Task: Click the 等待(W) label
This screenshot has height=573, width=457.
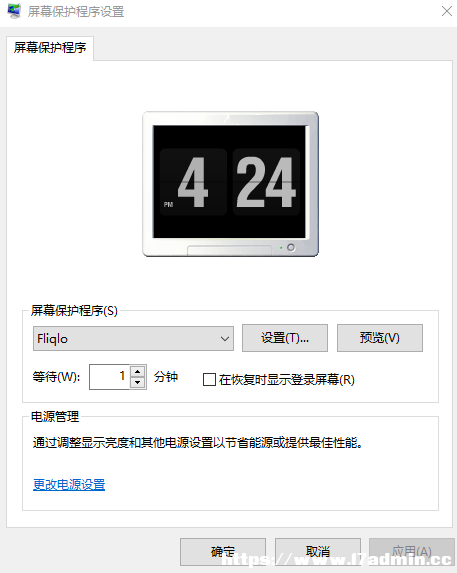Action: coord(56,377)
